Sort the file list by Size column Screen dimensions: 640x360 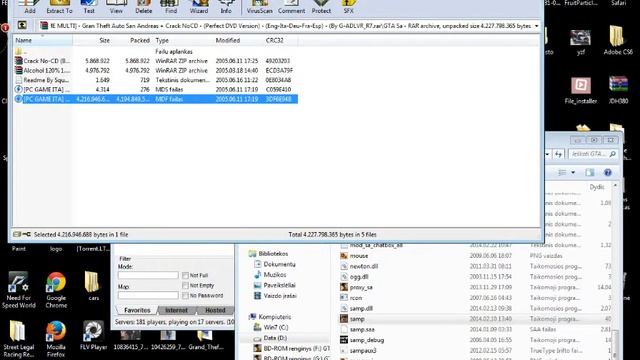(92, 40)
